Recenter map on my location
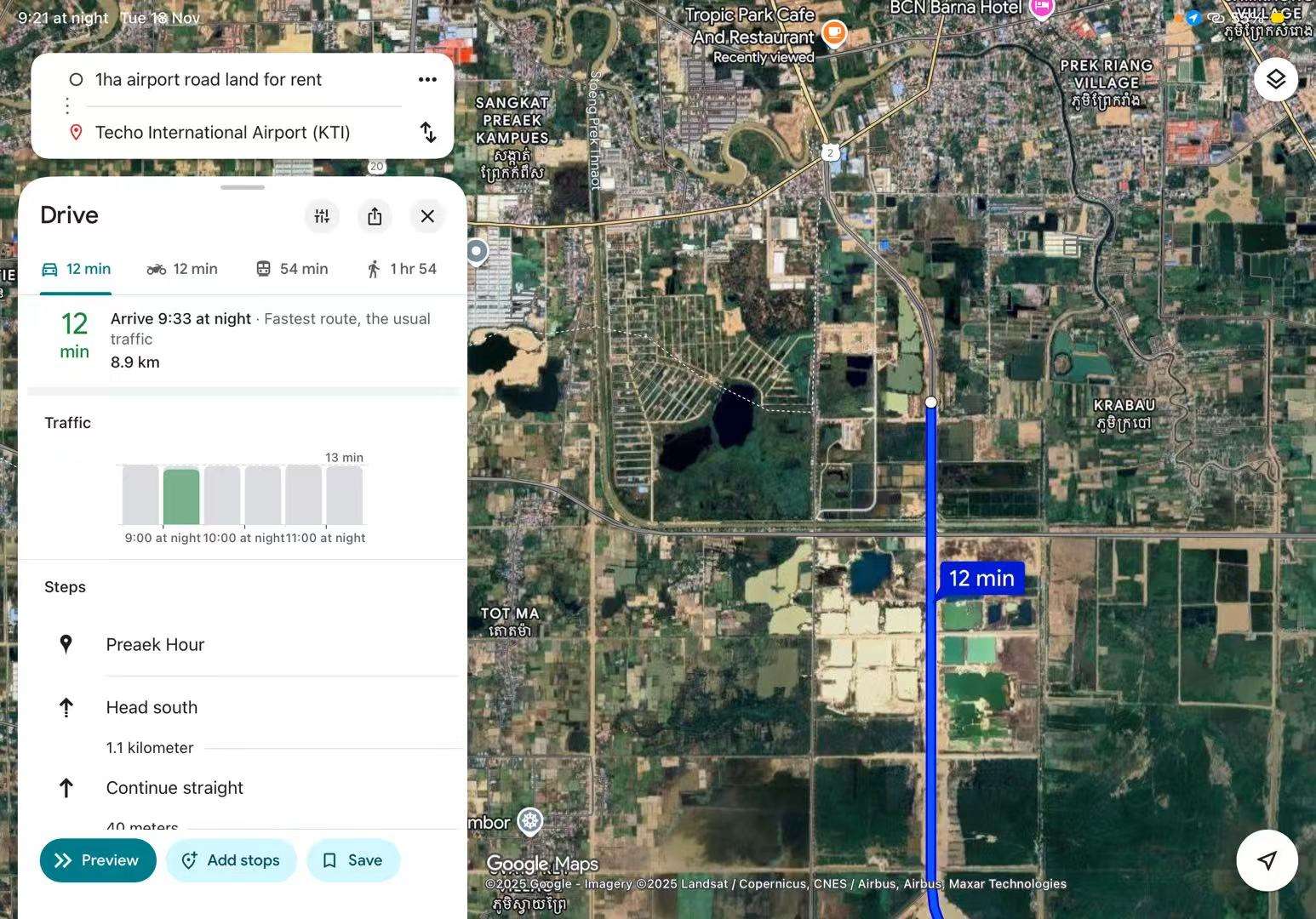 (1266, 860)
